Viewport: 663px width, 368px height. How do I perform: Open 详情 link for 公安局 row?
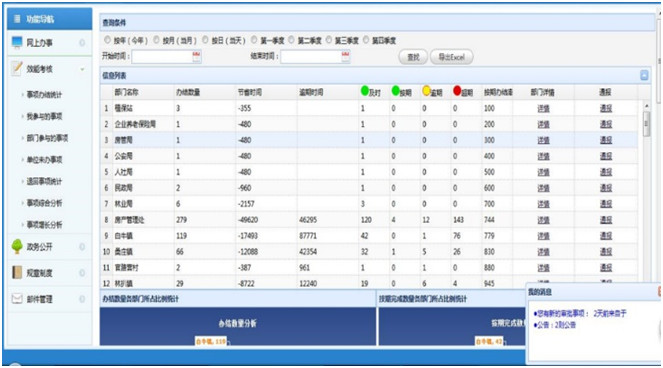(x=543, y=156)
